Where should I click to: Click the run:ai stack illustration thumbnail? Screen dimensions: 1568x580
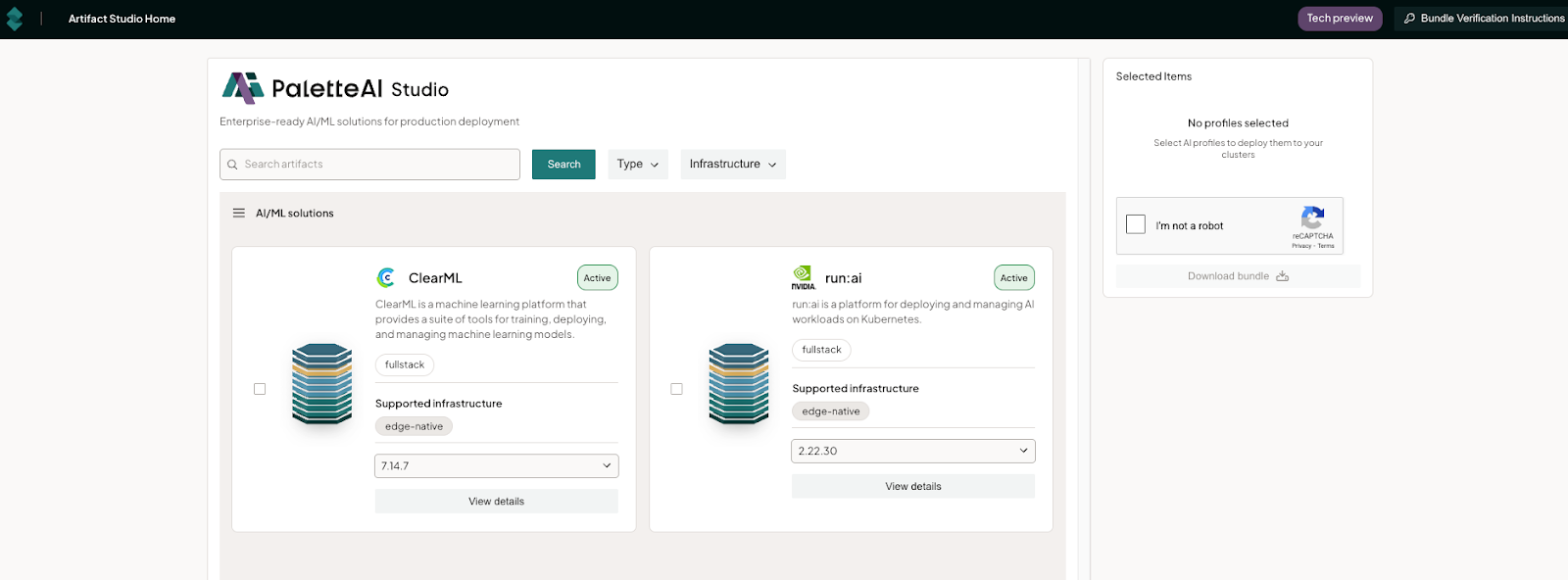(x=739, y=384)
